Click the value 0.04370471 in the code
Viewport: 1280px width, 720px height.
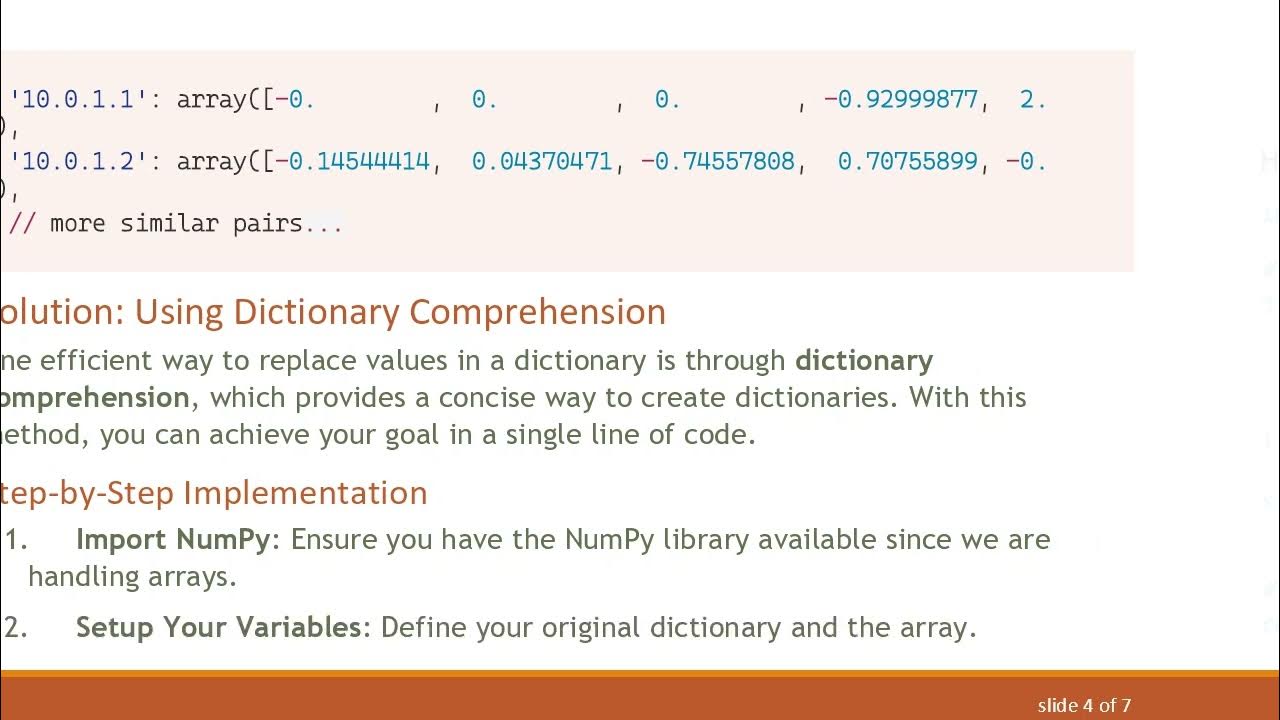(541, 162)
